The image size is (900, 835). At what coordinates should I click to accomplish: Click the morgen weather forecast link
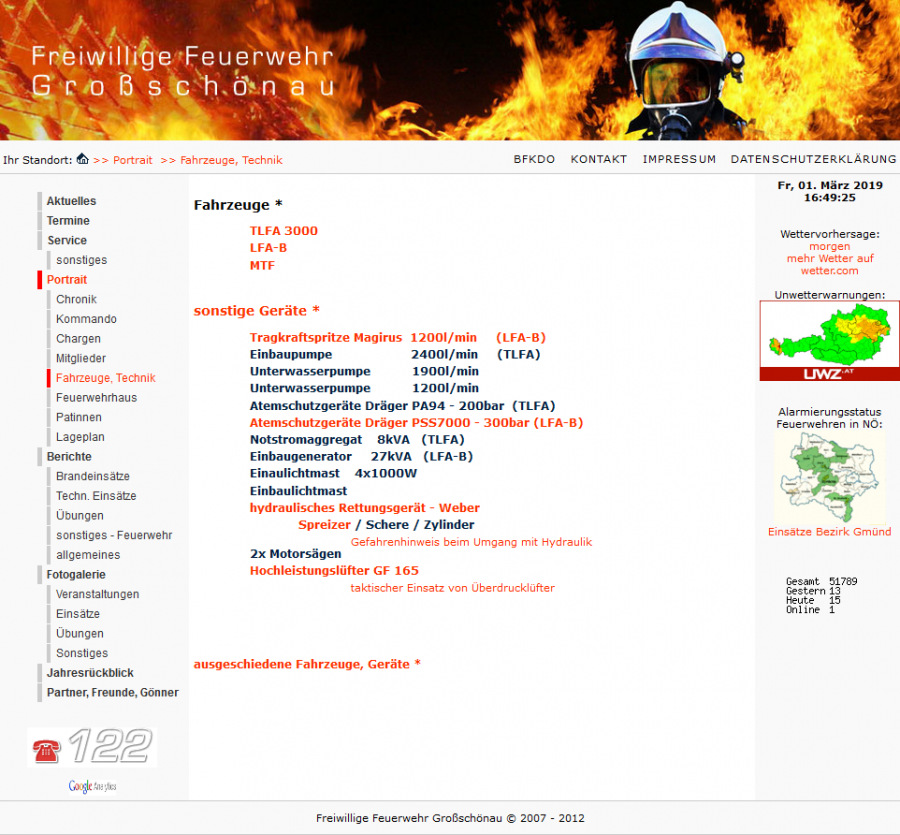tap(829, 246)
